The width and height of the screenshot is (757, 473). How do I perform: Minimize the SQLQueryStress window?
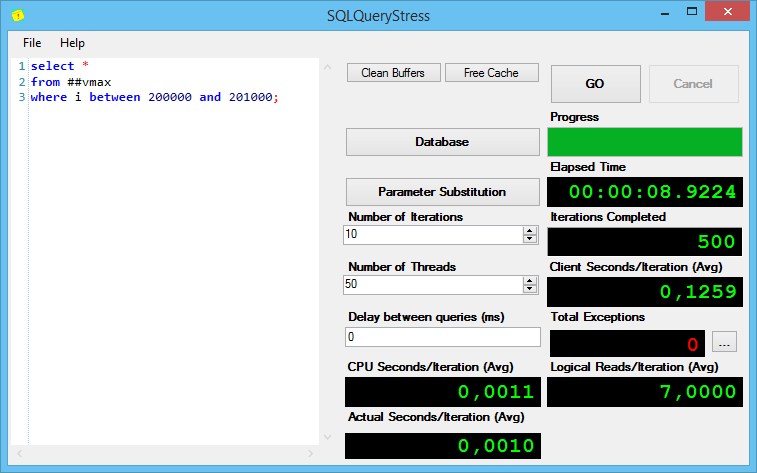(x=665, y=12)
